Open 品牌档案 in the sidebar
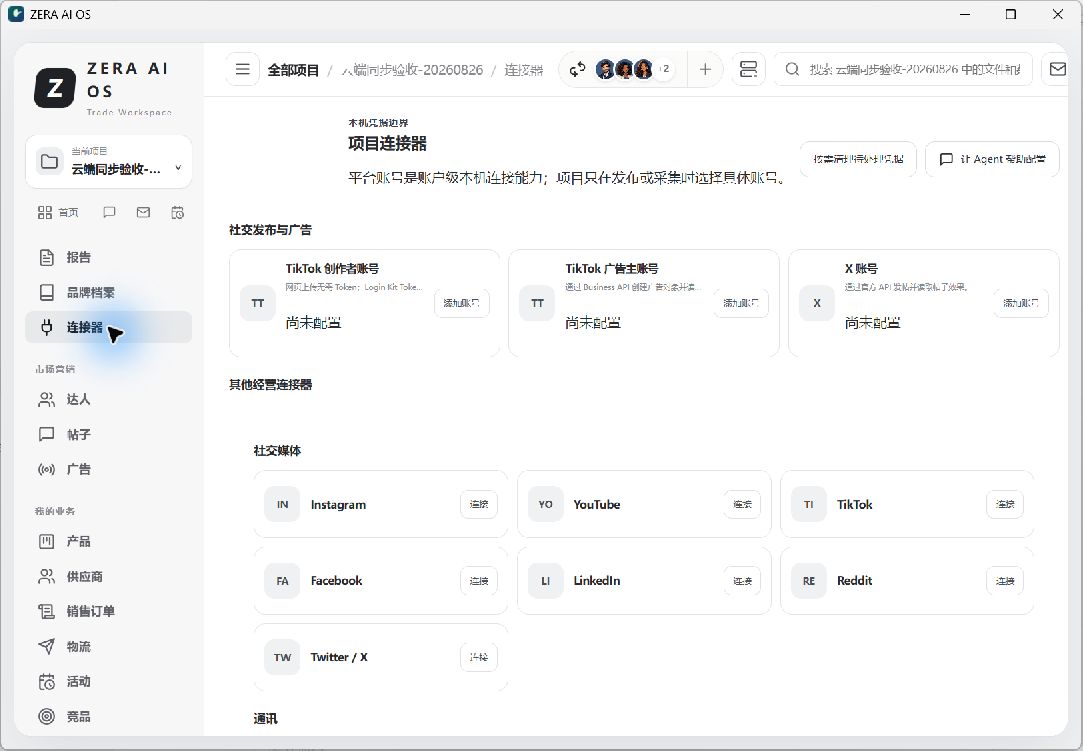 click(x=108, y=292)
